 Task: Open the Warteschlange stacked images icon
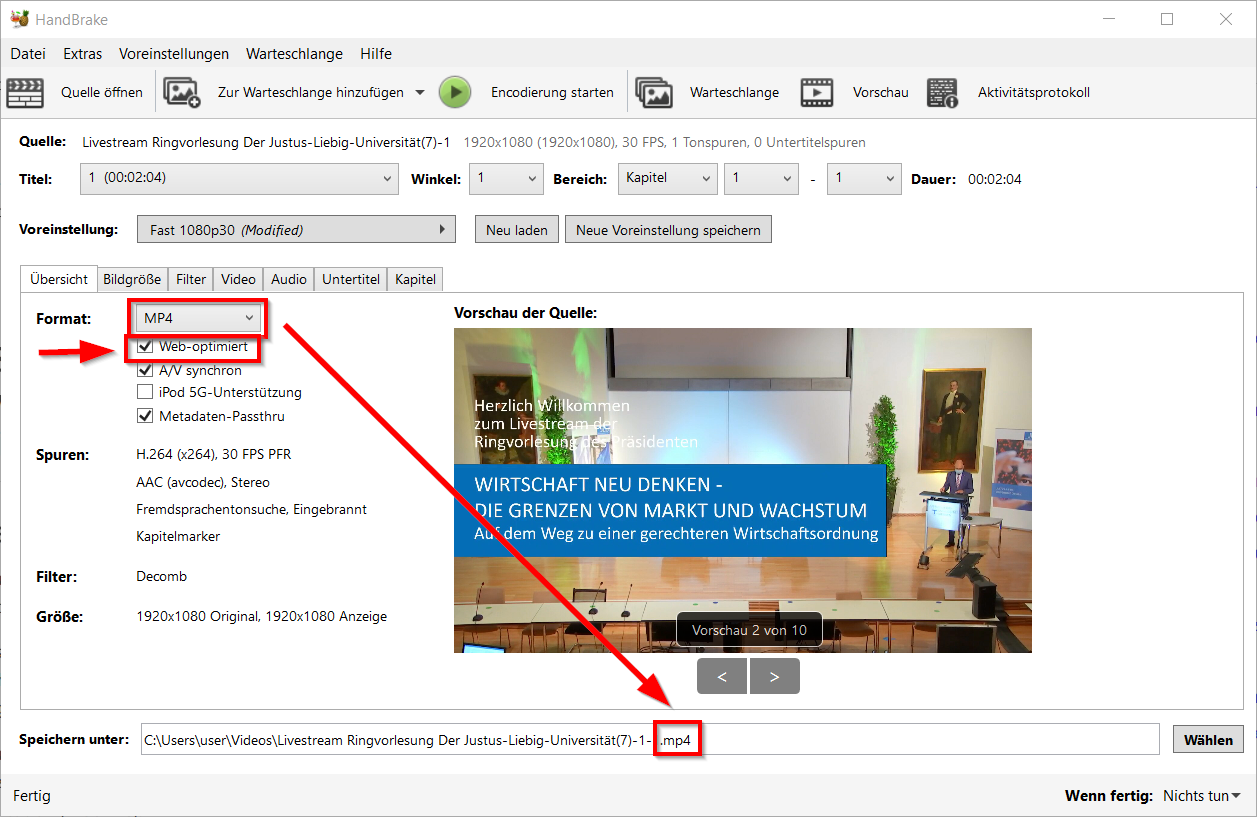(654, 93)
